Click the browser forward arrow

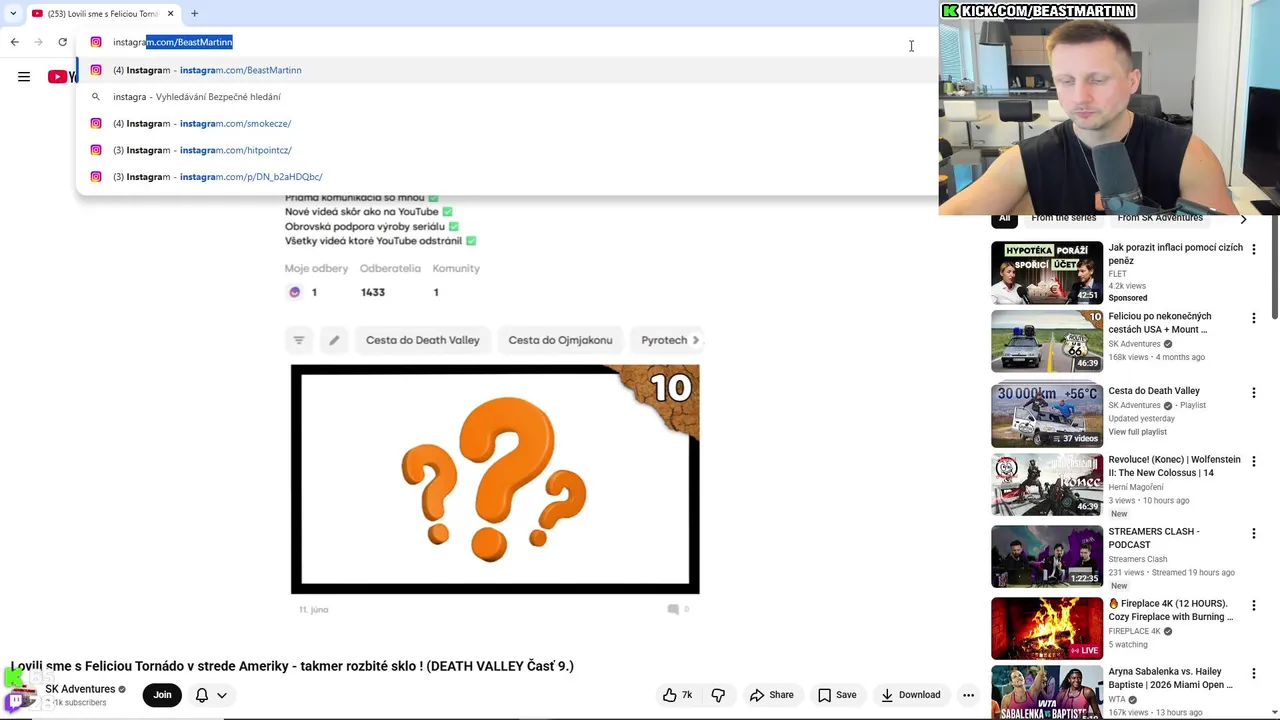click(x=38, y=42)
